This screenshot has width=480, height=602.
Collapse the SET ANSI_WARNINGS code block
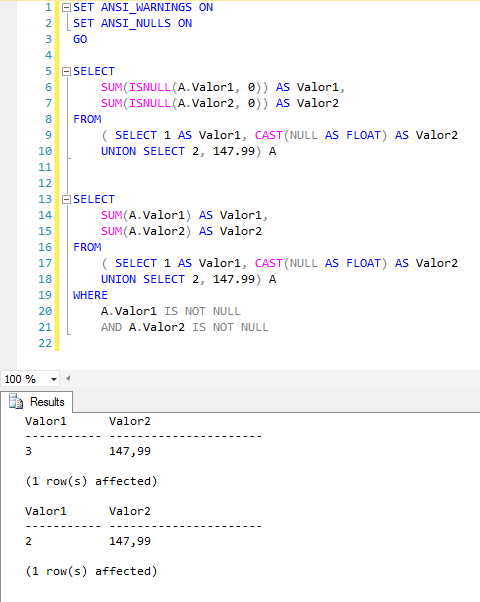click(x=66, y=7)
